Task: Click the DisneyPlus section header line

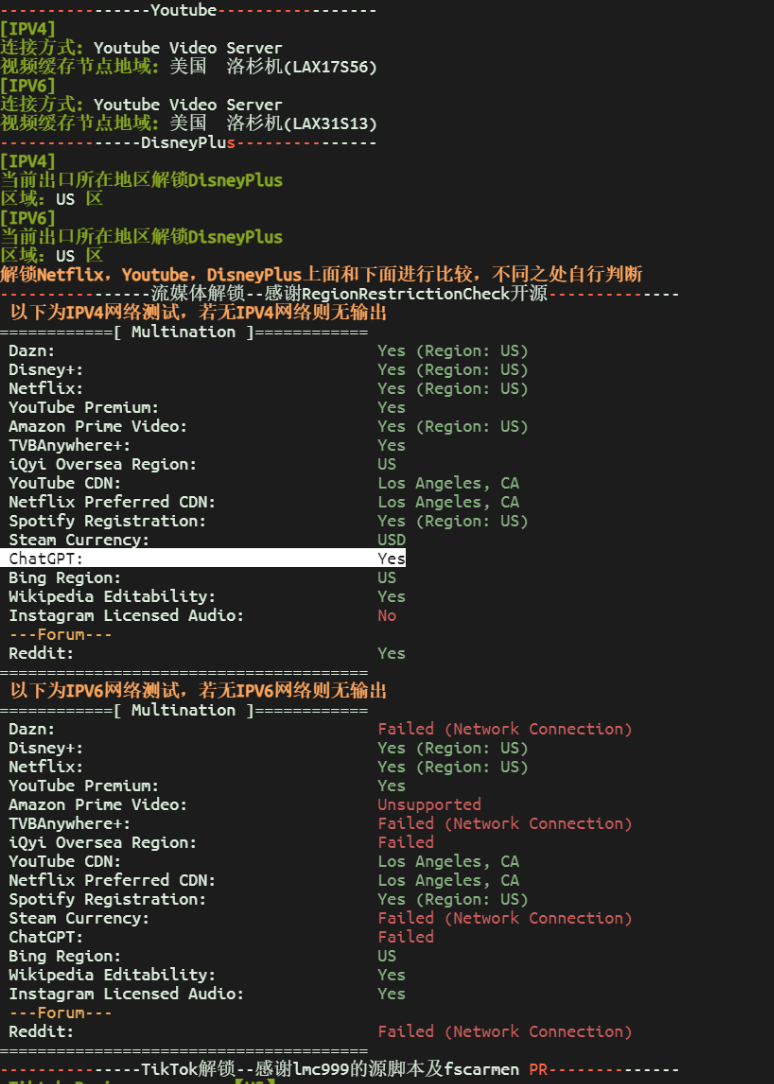Action: (x=189, y=142)
